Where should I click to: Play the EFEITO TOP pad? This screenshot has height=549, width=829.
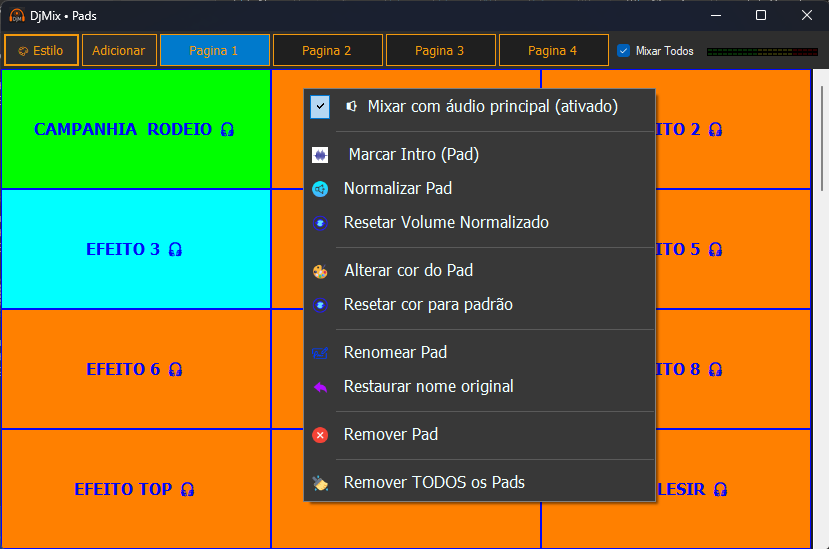[136, 489]
